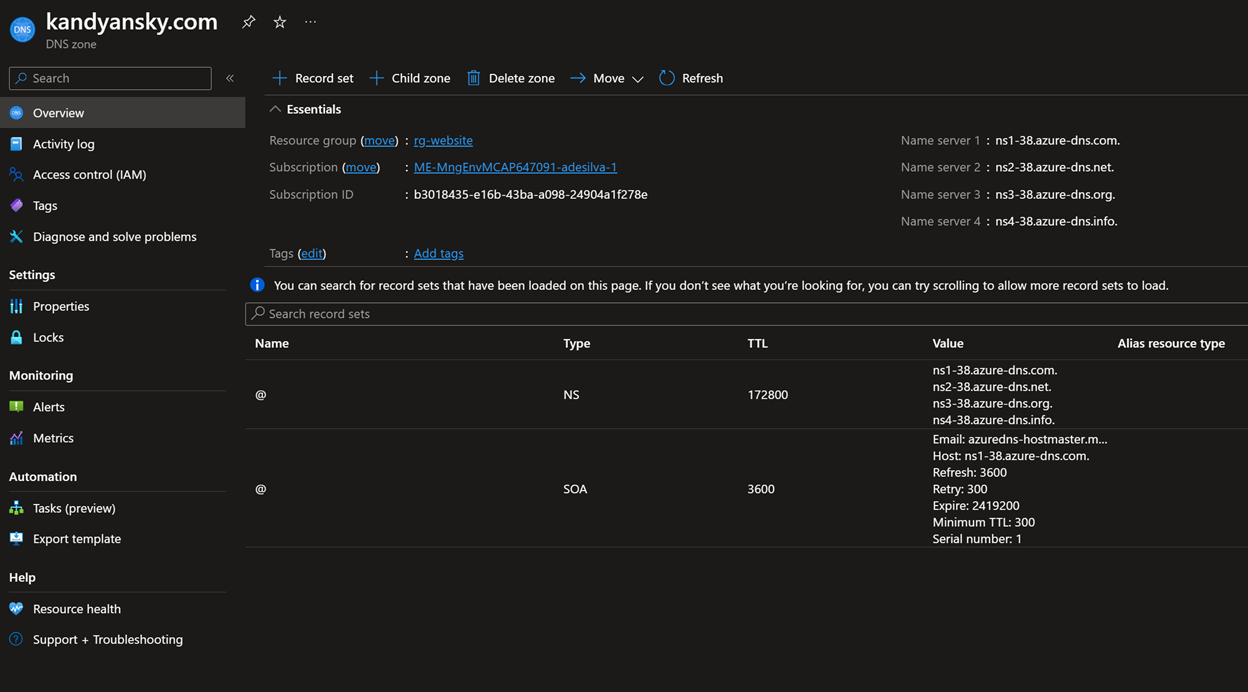
Task: Click the Add tags link
Action: 438,253
